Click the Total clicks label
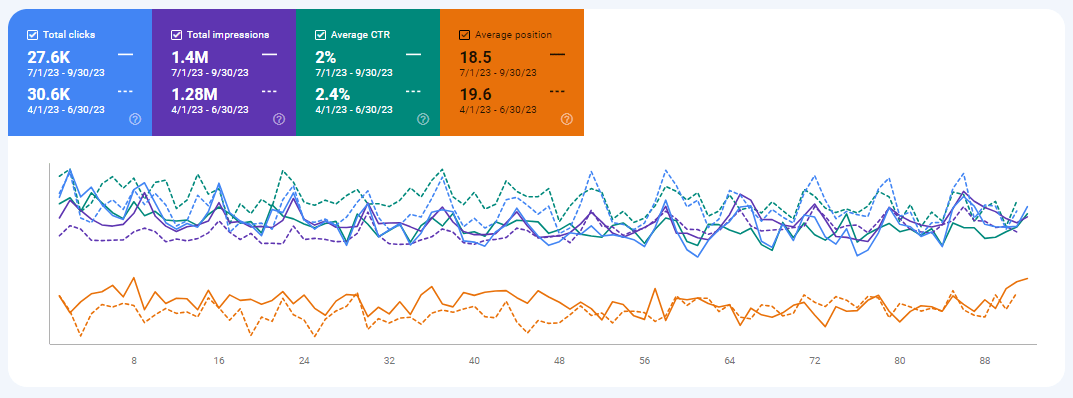The image size is (1073, 398). (69, 34)
